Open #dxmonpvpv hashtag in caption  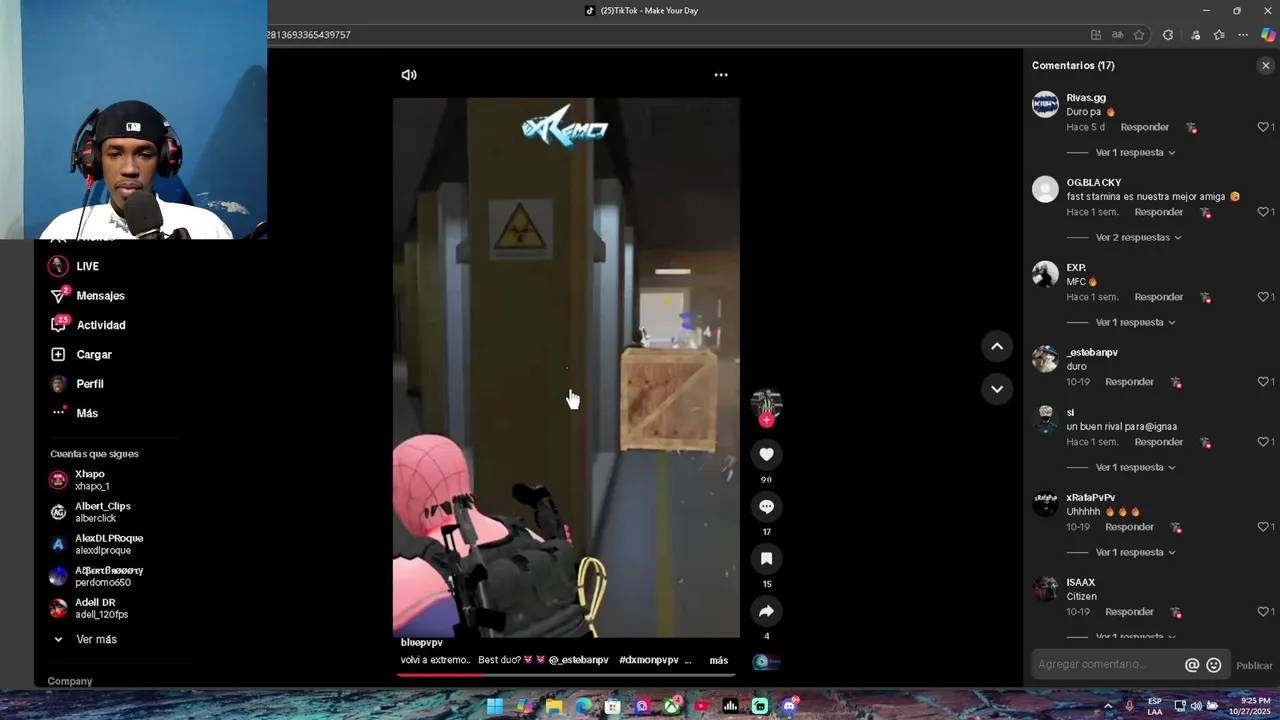(649, 661)
